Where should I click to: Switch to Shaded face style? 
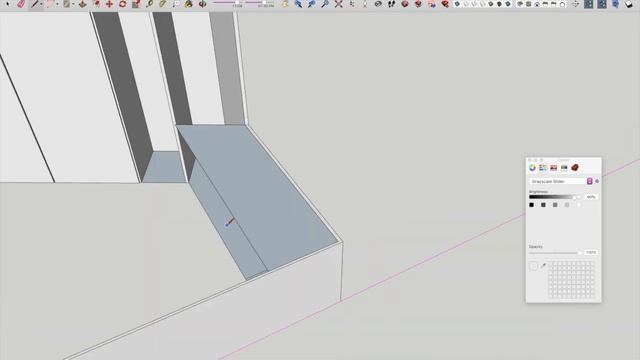pyautogui.click(x=491, y=4)
